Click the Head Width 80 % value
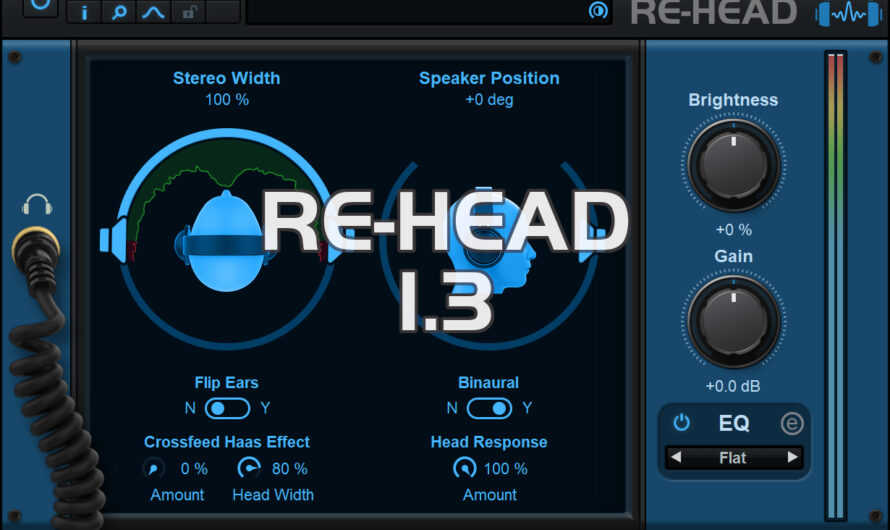890x530 pixels. [289, 469]
